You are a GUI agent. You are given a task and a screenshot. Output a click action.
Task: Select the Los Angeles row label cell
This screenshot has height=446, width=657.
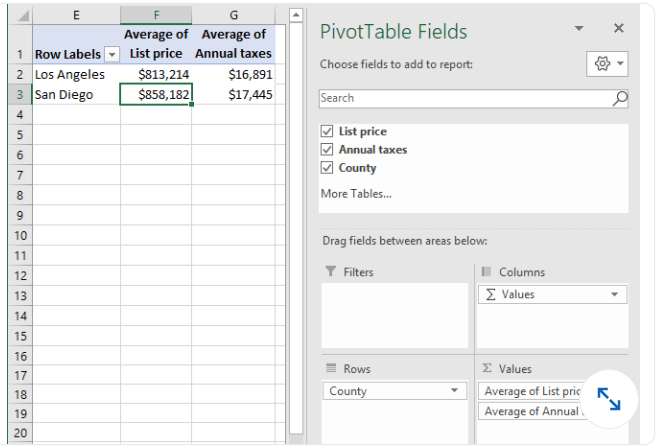point(75,74)
